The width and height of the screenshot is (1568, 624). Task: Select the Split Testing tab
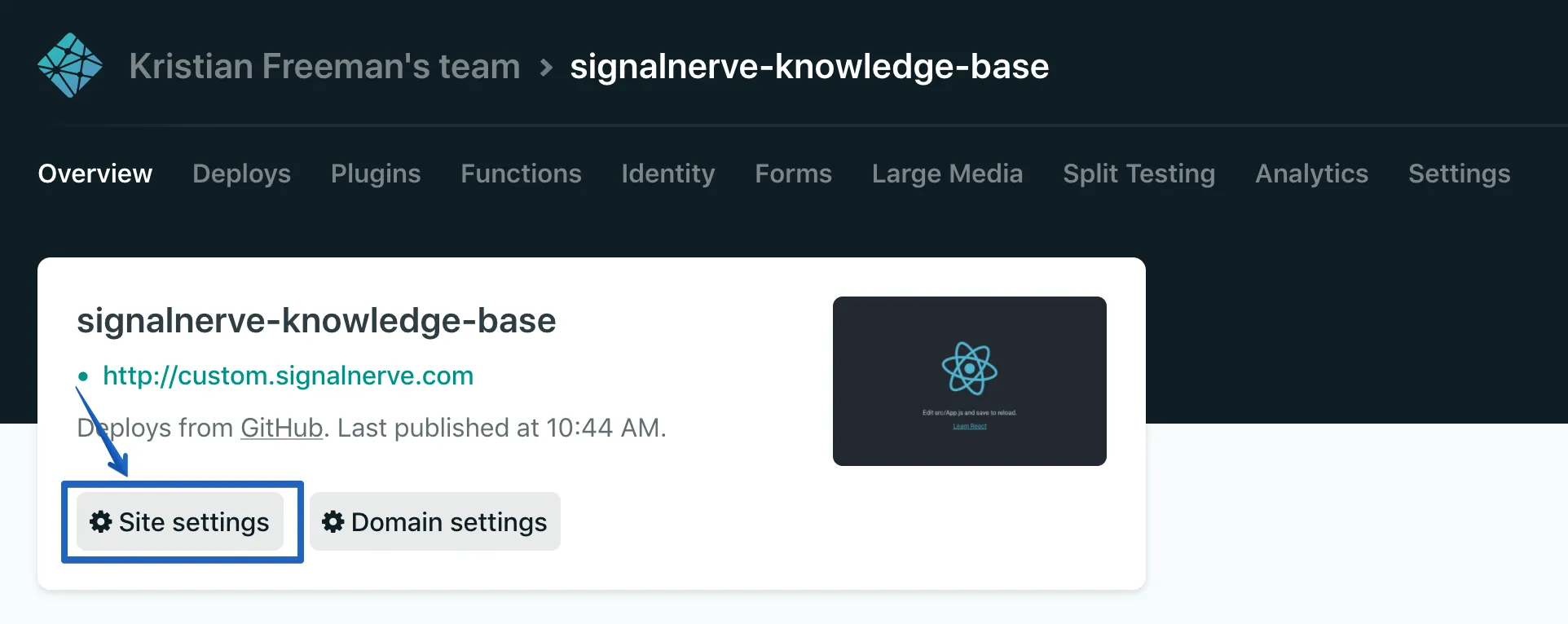[1139, 174]
